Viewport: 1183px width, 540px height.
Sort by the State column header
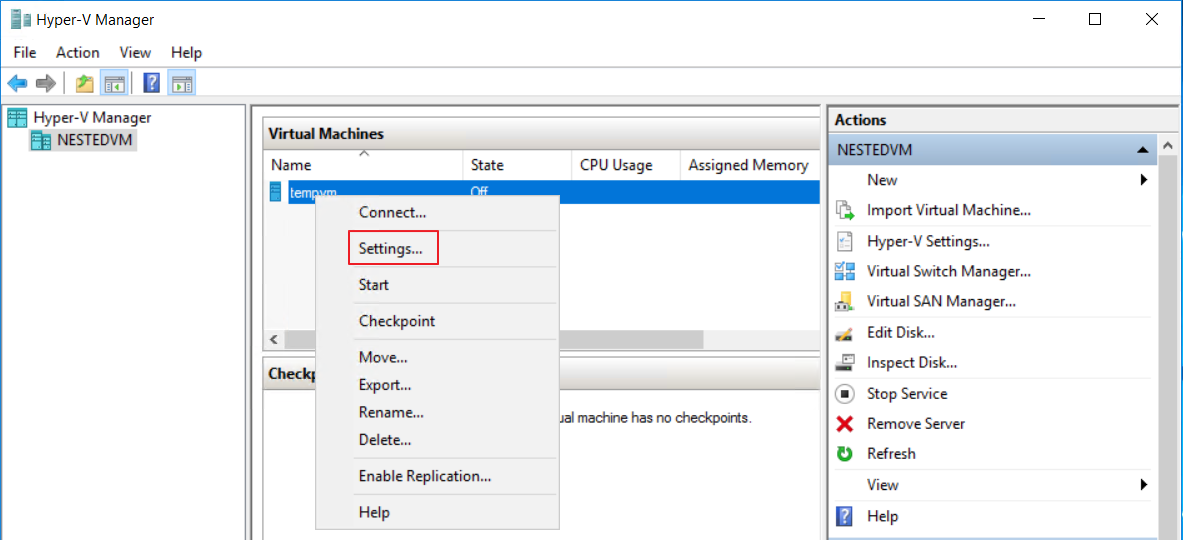coord(488,165)
